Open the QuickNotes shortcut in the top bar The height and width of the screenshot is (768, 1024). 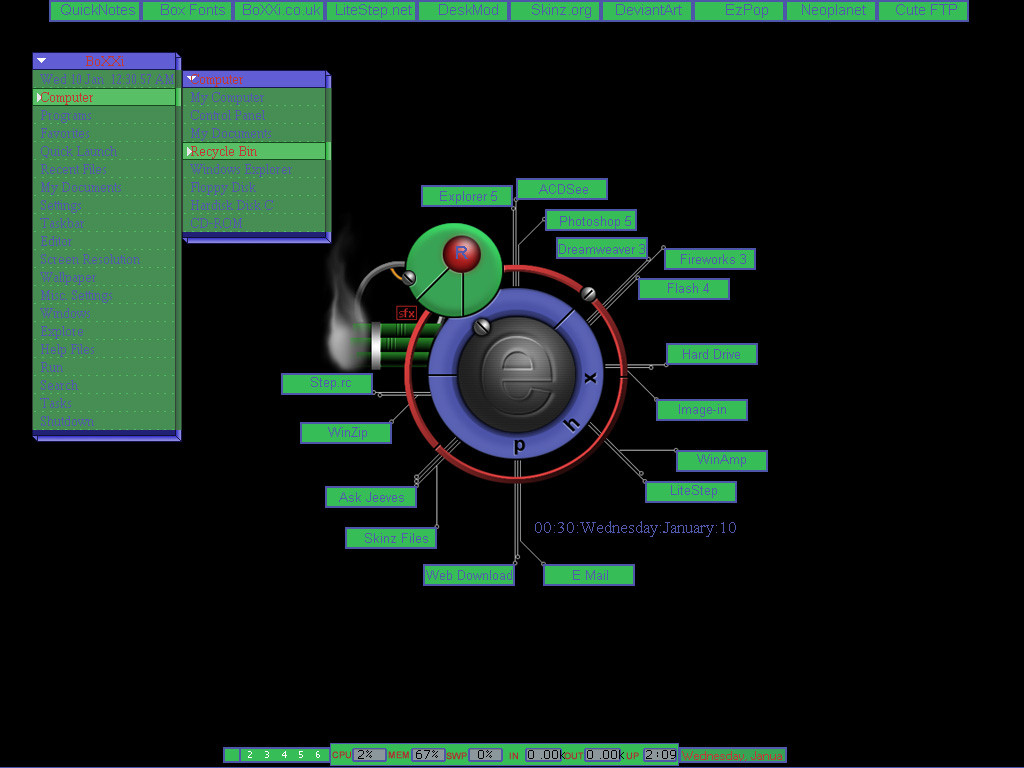(x=95, y=10)
